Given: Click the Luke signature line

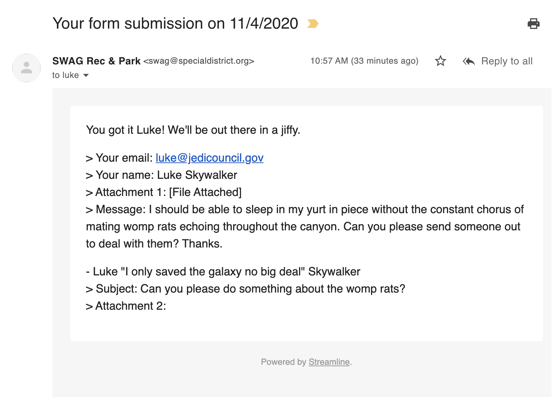Looking at the screenshot, I should coord(223,271).
